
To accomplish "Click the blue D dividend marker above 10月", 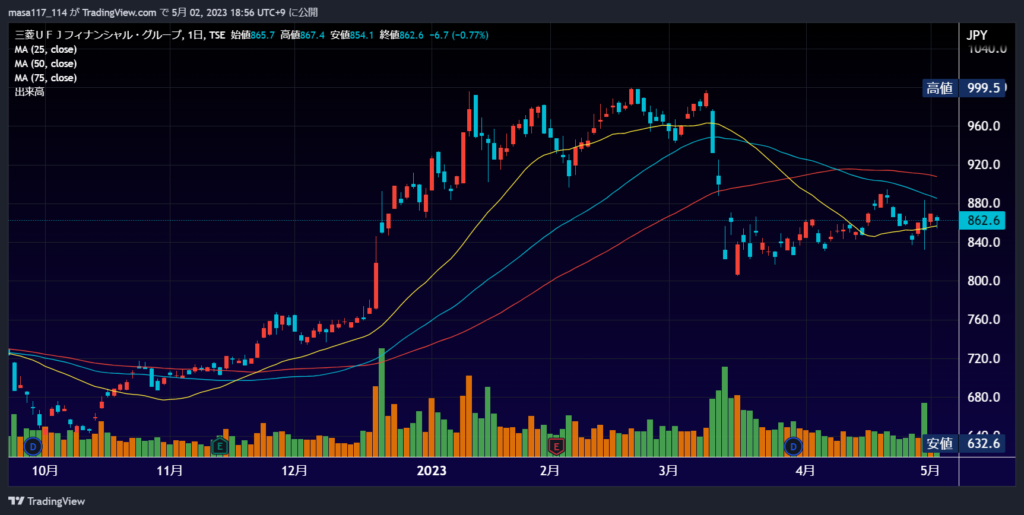I will tap(33, 447).
